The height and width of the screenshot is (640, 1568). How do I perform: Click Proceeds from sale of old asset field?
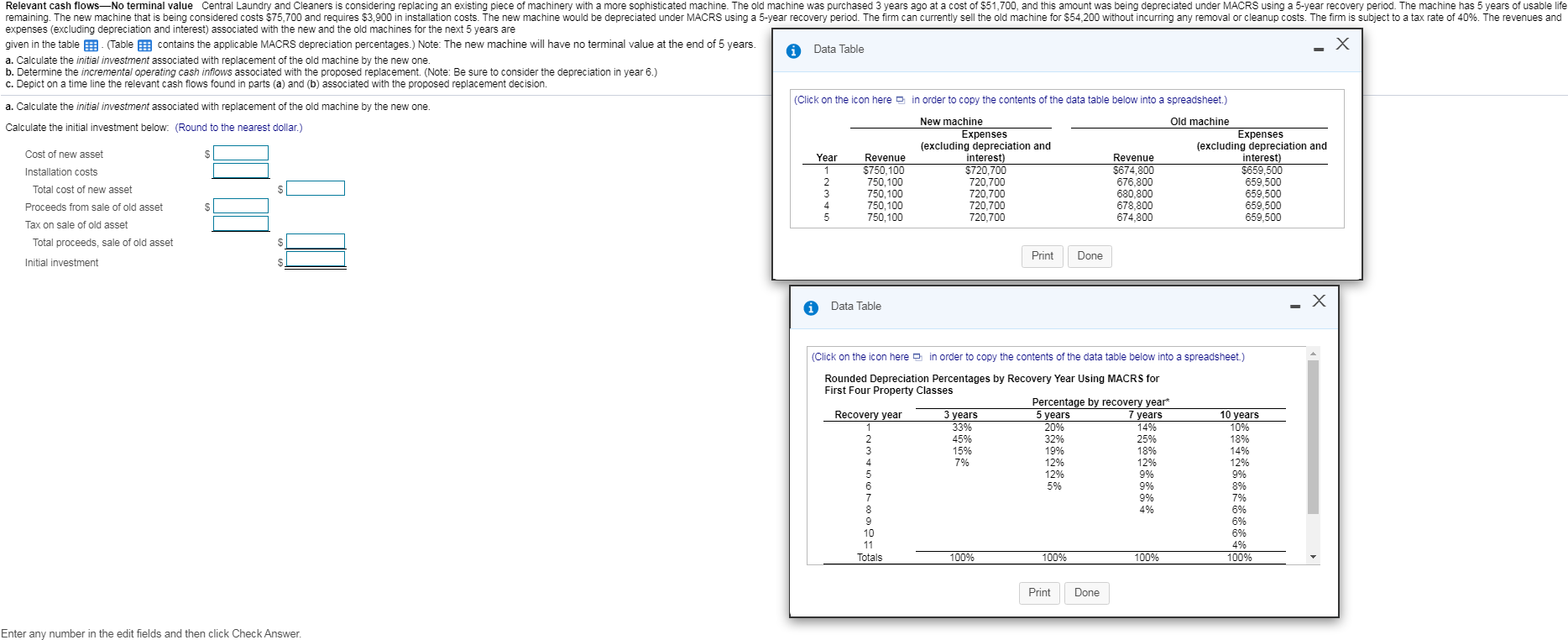[x=241, y=206]
